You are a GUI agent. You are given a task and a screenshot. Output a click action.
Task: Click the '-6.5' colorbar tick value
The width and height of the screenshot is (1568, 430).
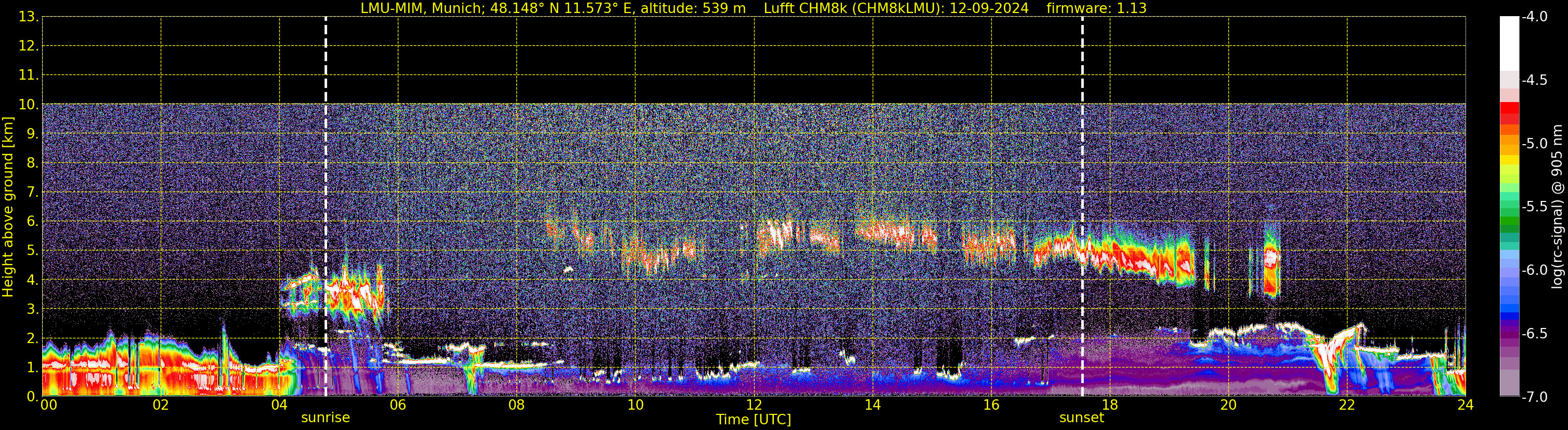click(x=1535, y=334)
